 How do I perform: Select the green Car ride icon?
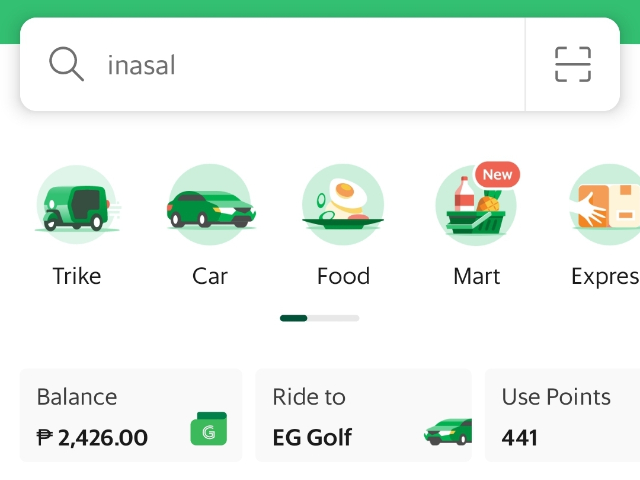coord(211,204)
